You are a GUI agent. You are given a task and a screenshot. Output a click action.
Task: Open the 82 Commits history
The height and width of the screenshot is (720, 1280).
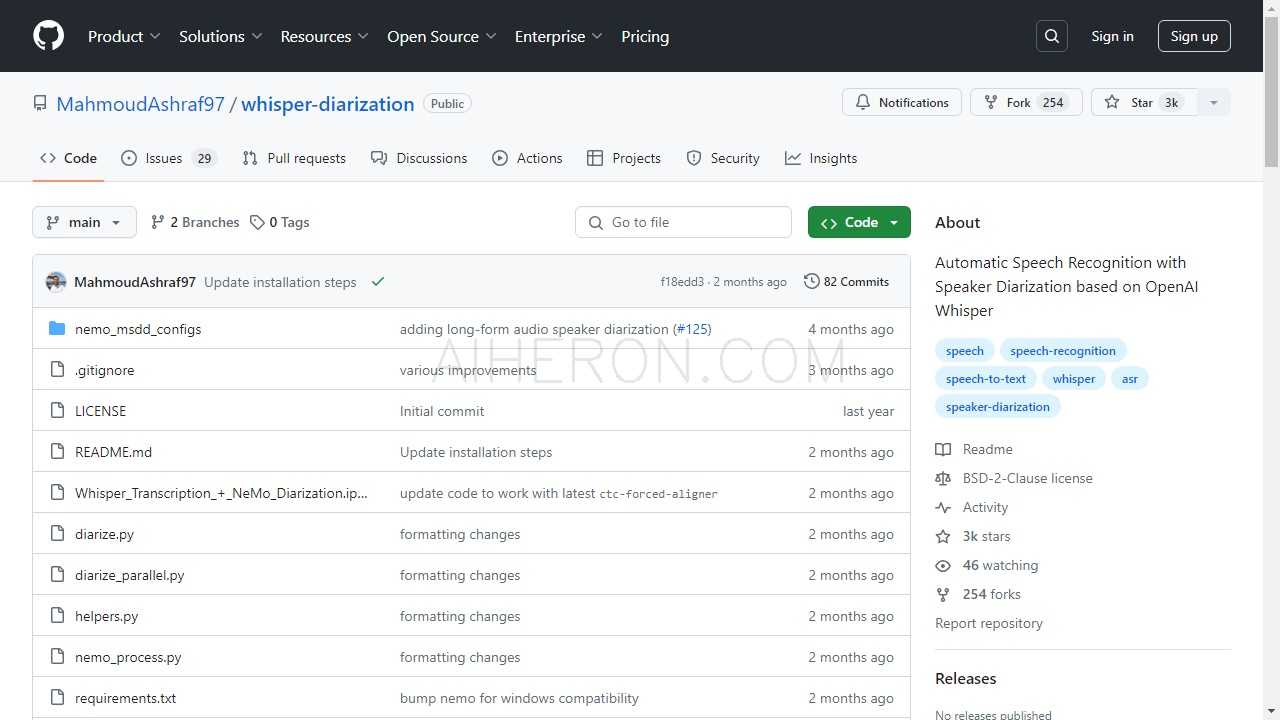tap(846, 282)
